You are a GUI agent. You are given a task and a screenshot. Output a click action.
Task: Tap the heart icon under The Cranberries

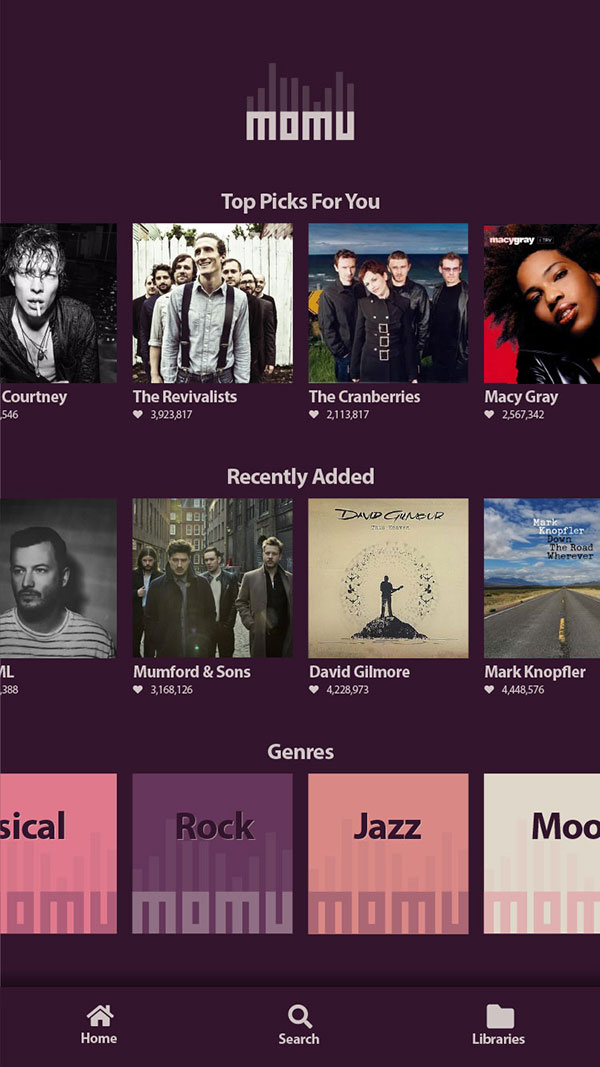tap(314, 414)
